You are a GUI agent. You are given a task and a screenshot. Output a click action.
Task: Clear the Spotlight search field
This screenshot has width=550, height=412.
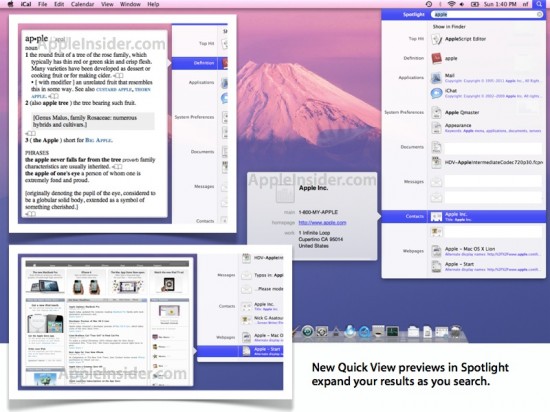539,14
